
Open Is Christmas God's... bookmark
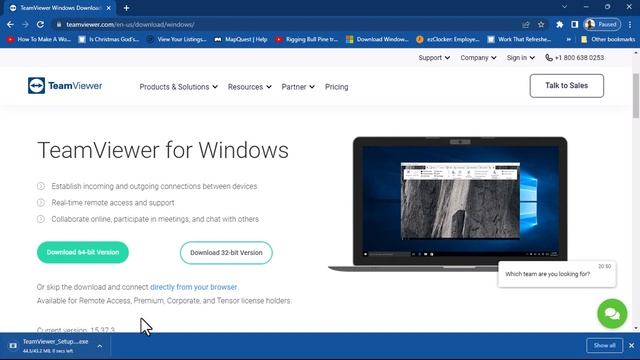coord(109,39)
